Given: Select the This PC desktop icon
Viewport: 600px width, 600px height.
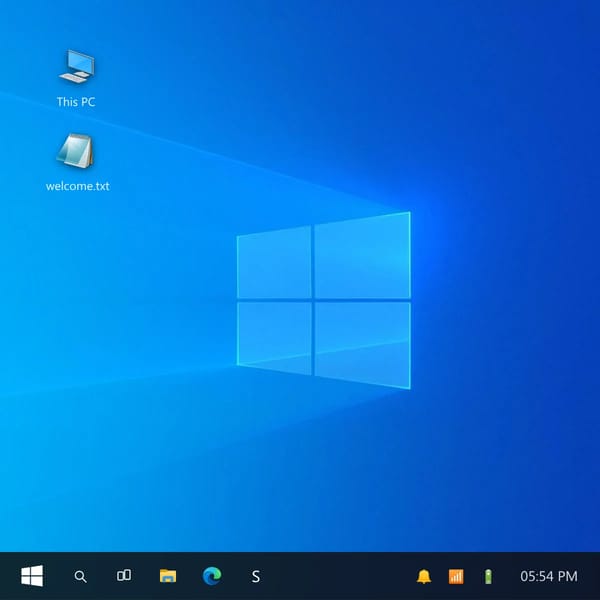Looking at the screenshot, I should [x=77, y=66].
